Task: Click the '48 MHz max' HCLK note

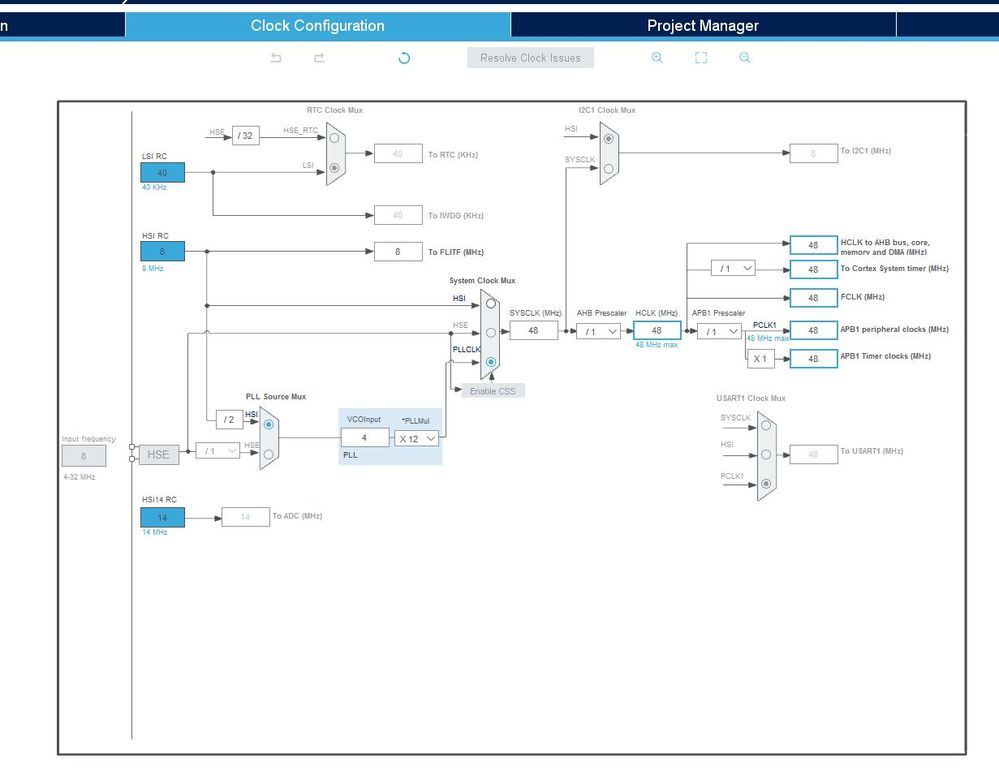Action: (657, 345)
